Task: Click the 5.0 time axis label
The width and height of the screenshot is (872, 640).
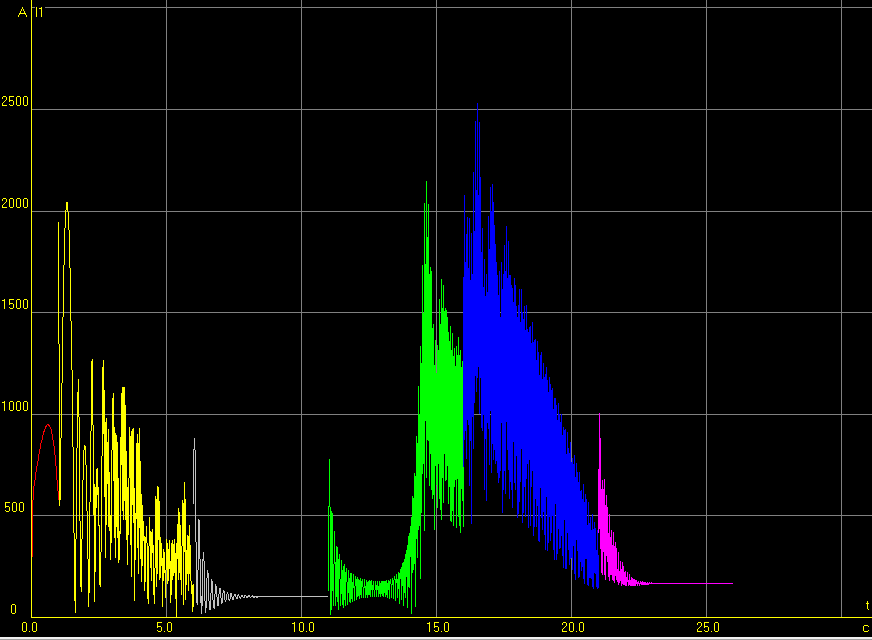Action: [164, 628]
